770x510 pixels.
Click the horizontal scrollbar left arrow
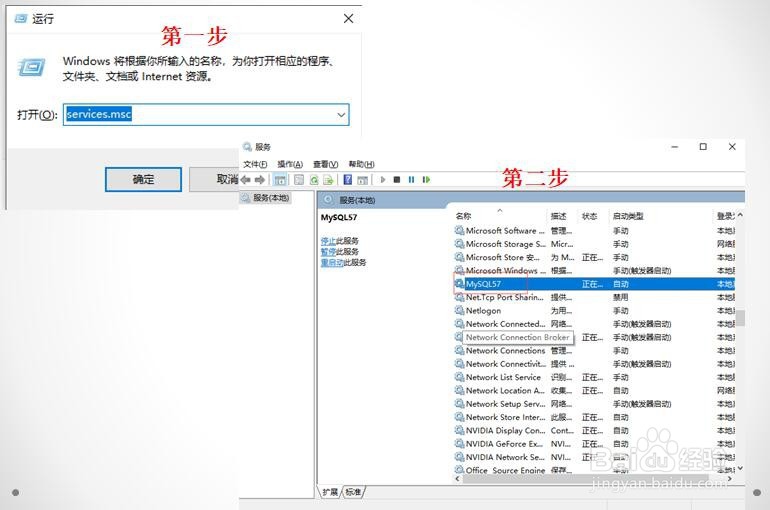(x=458, y=479)
